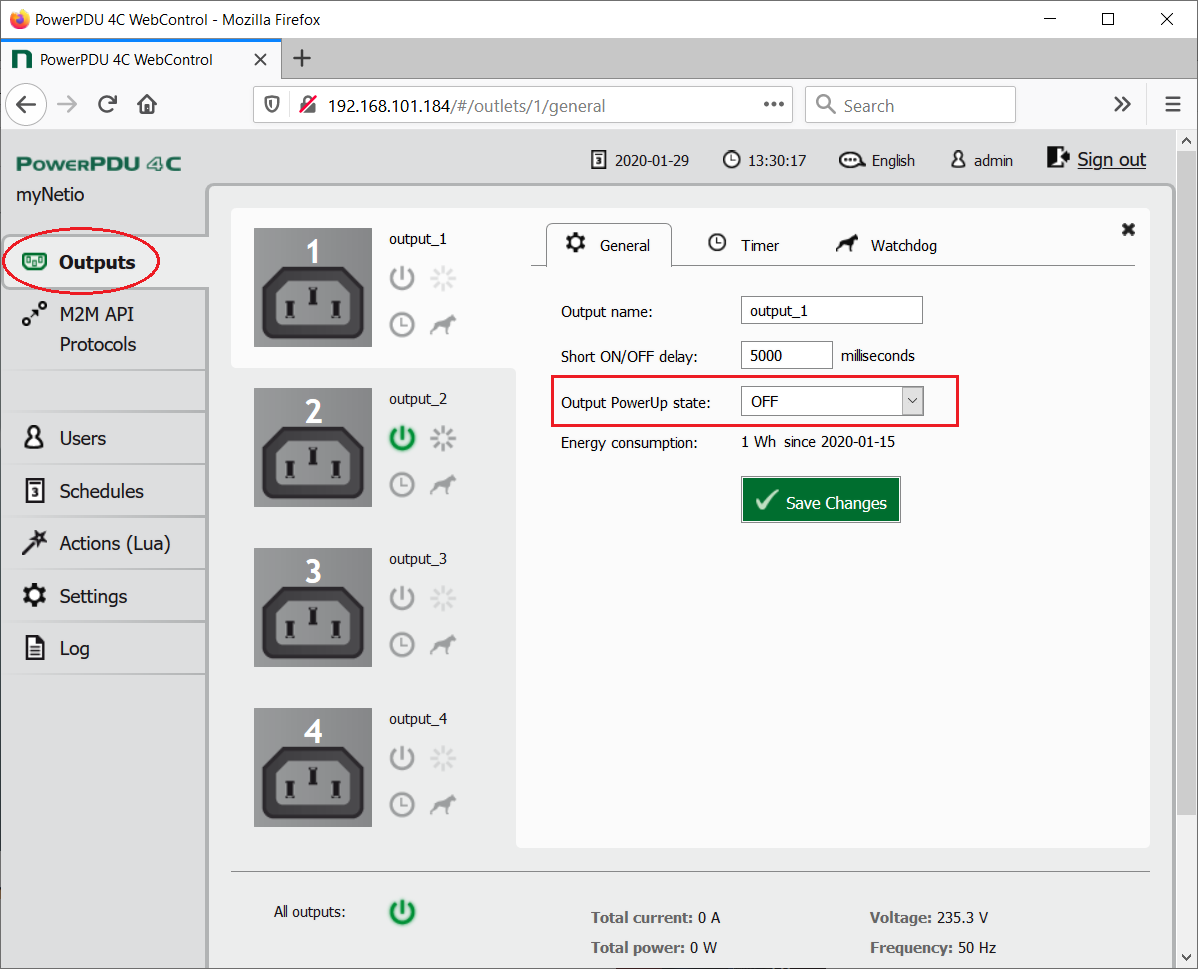Click the output_3 name label
This screenshot has width=1198, height=969.
tap(418, 559)
